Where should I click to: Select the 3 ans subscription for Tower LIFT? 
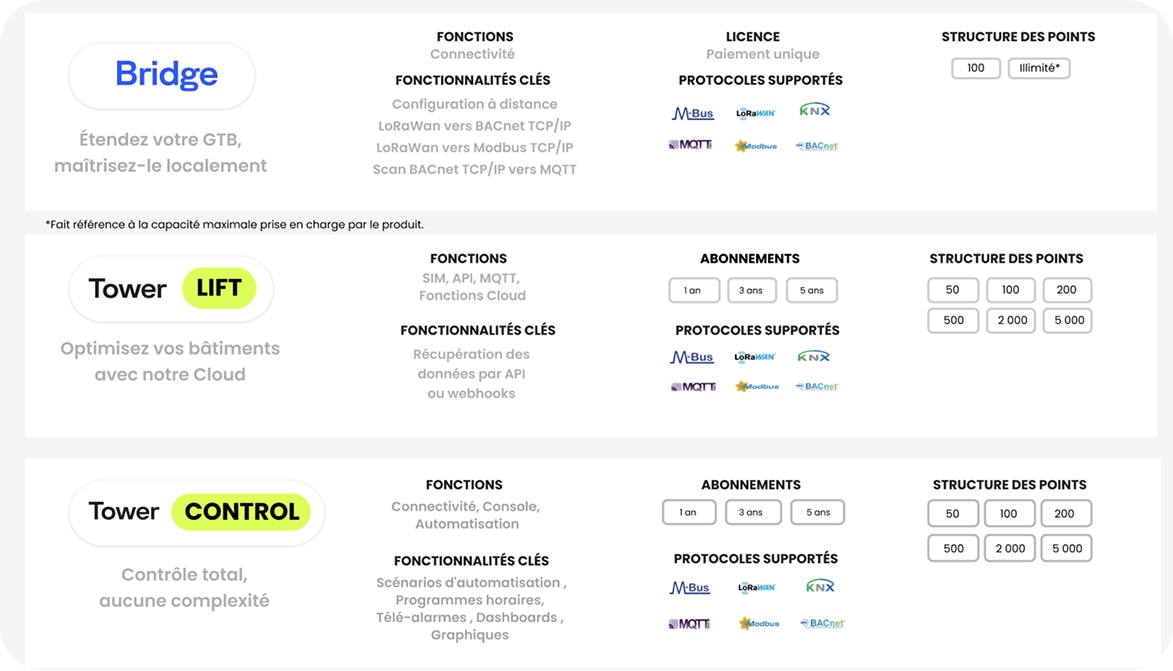[752, 290]
